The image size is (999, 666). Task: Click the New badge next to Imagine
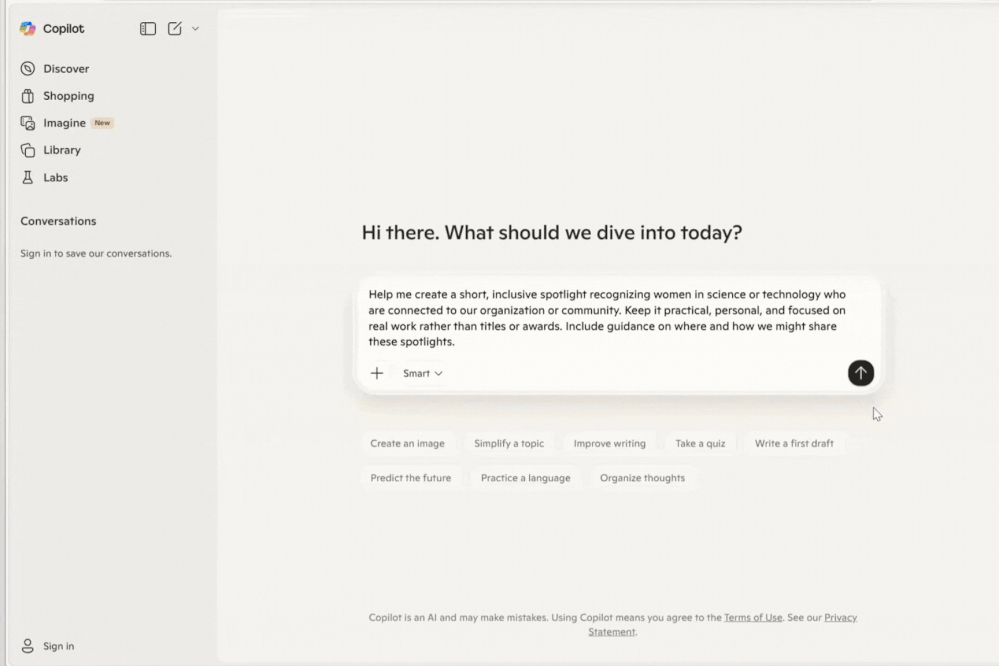tap(103, 123)
